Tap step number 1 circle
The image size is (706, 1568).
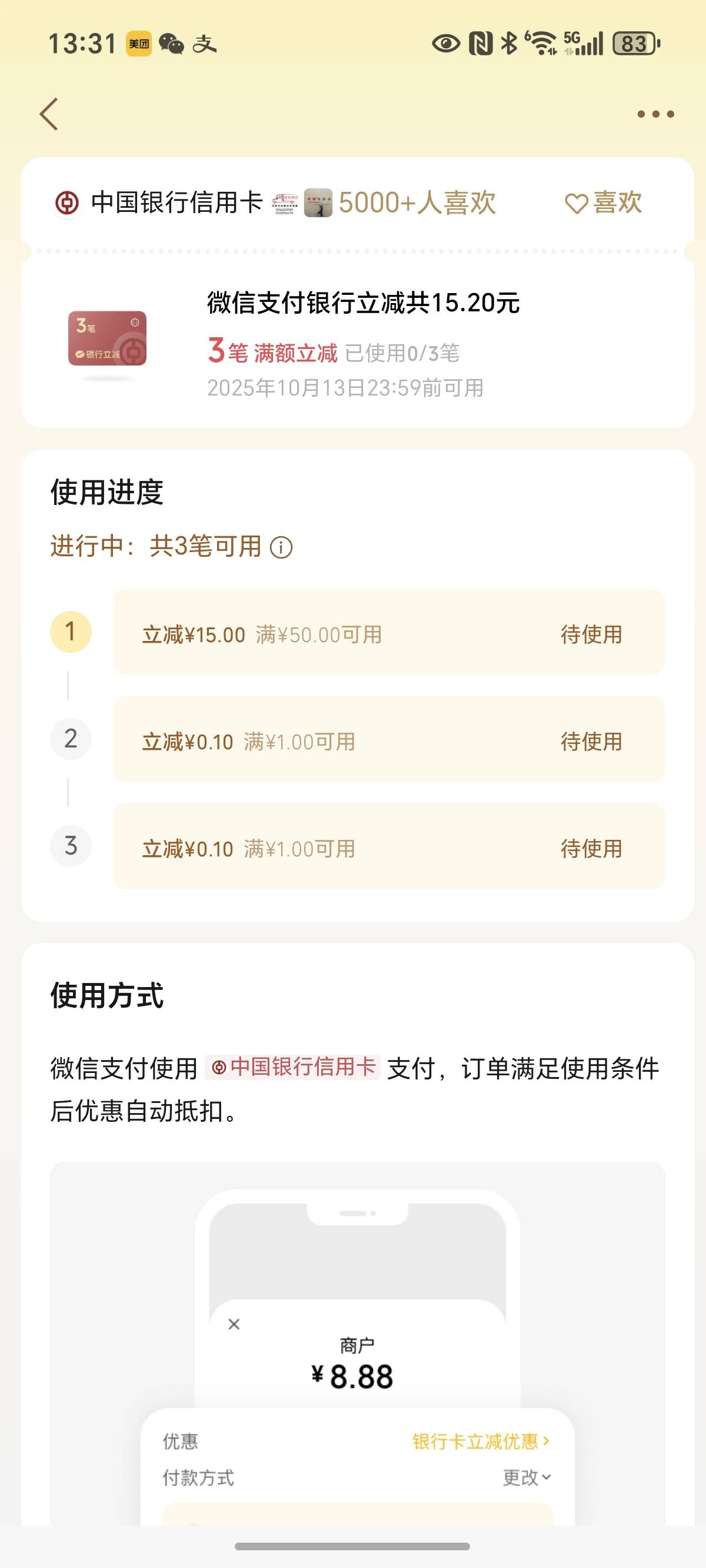coord(71,632)
